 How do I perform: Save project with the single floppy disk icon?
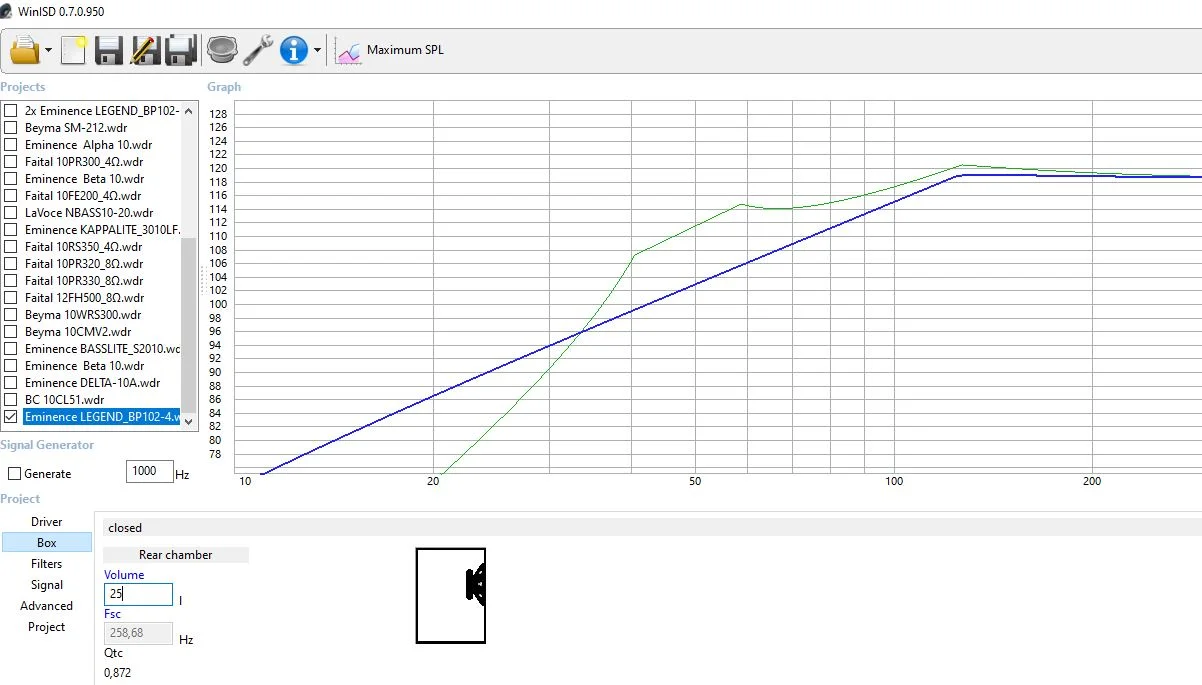(x=109, y=49)
